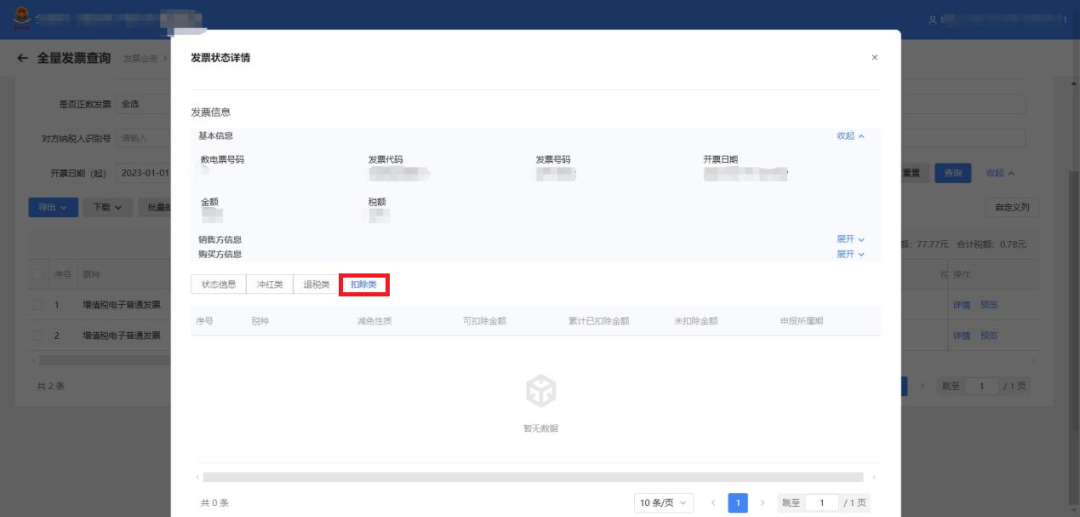Expand the 购买方信息 section
The height and width of the screenshot is (517, 1080).
click(x=851, y=254)
